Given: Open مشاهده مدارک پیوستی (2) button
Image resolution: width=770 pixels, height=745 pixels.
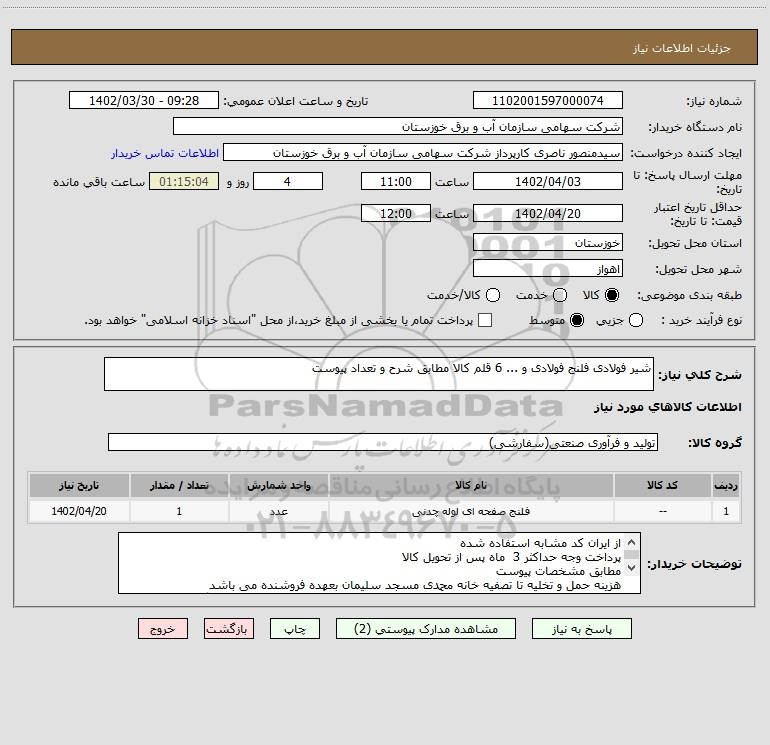Looking at the screenshot, I should point(426,629).
